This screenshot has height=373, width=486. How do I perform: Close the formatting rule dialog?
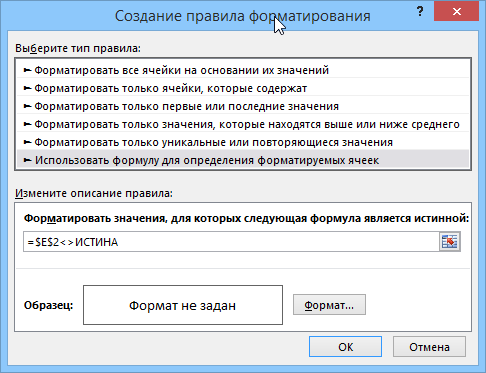(x=456, y=12)
